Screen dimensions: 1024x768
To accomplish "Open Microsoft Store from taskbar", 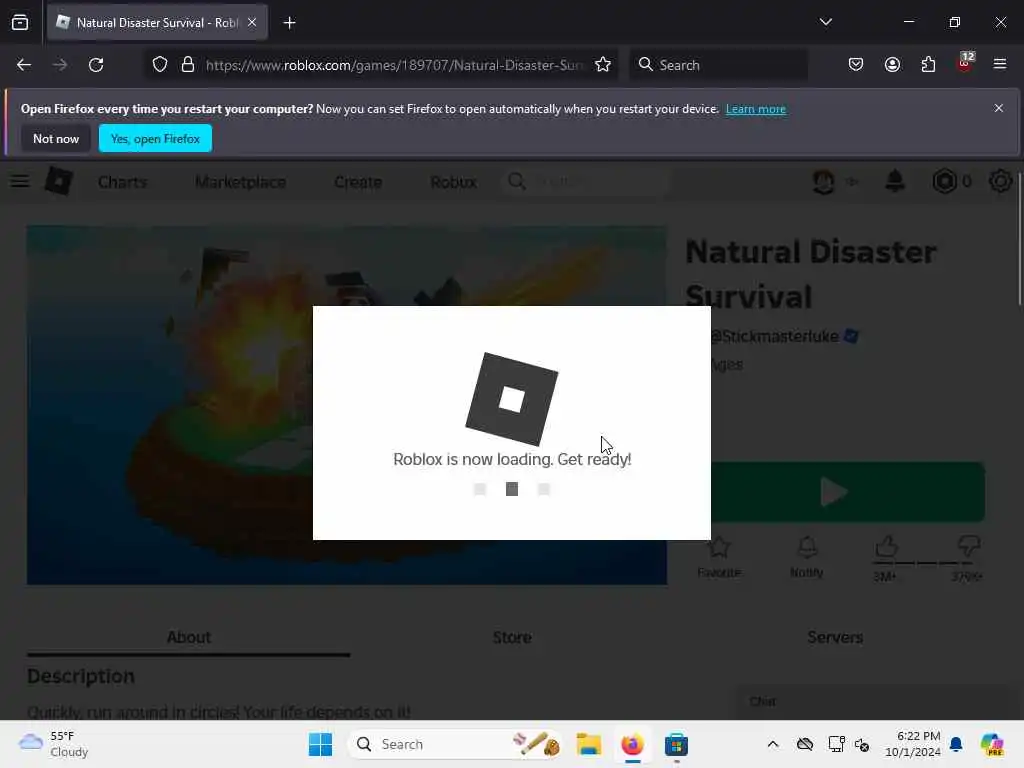I will tap(676, 744).
